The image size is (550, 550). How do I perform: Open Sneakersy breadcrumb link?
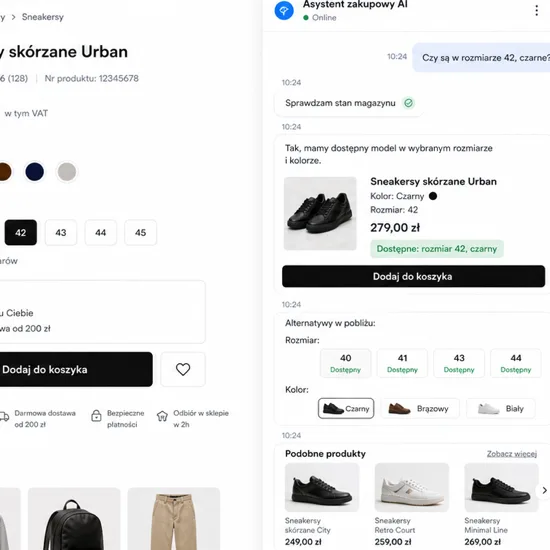coord(43,17)
